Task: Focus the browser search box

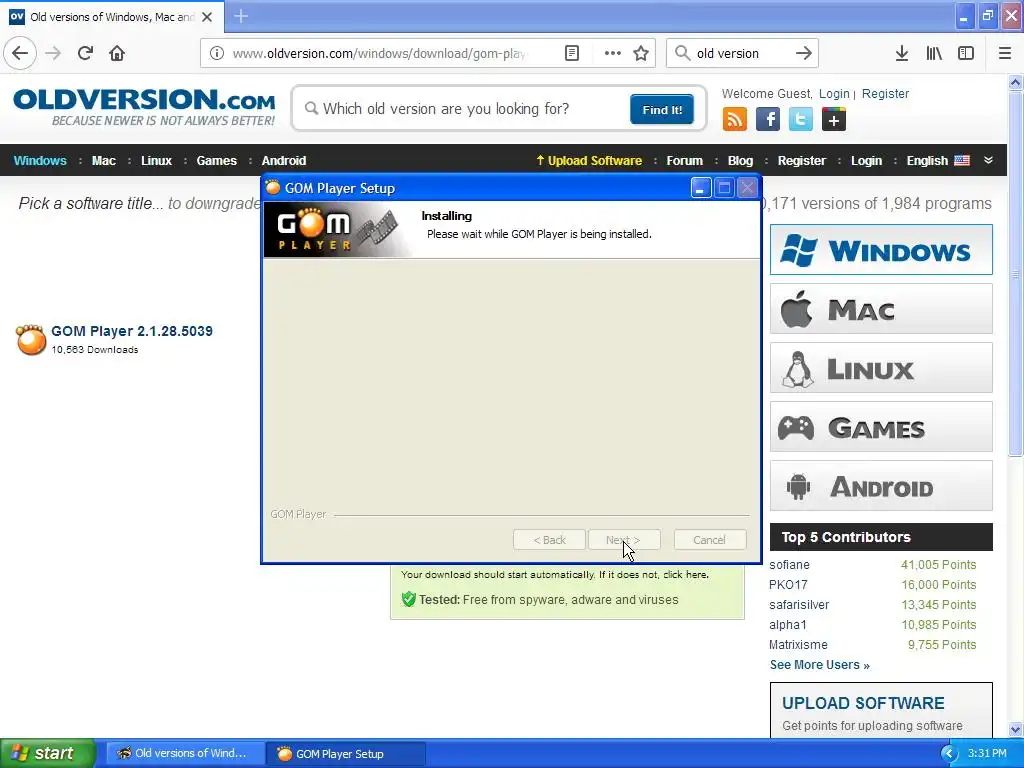Action: coord(741,54)
